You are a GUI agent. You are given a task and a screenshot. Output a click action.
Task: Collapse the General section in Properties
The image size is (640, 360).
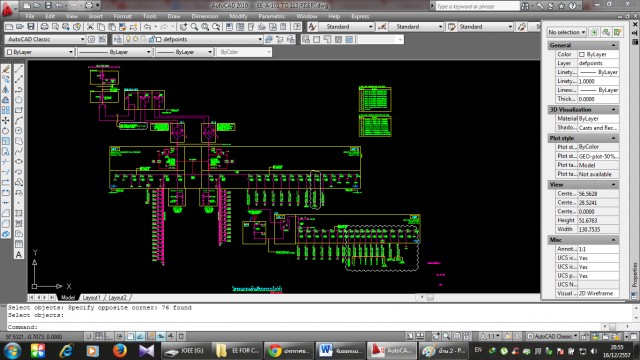pos(613,45)
